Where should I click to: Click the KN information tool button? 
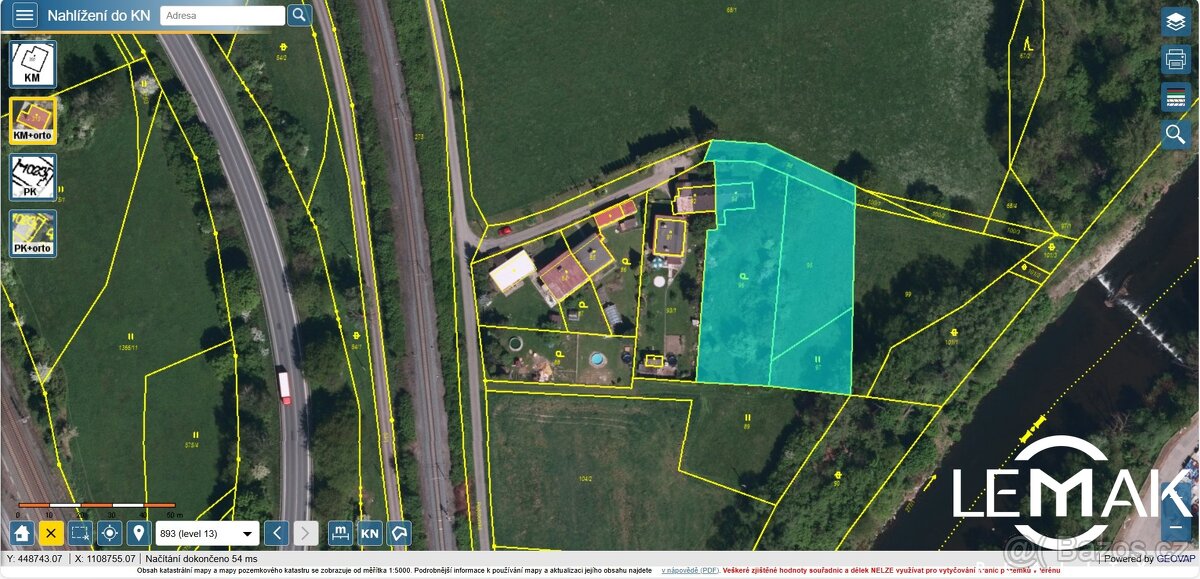(x=369, y=533)
